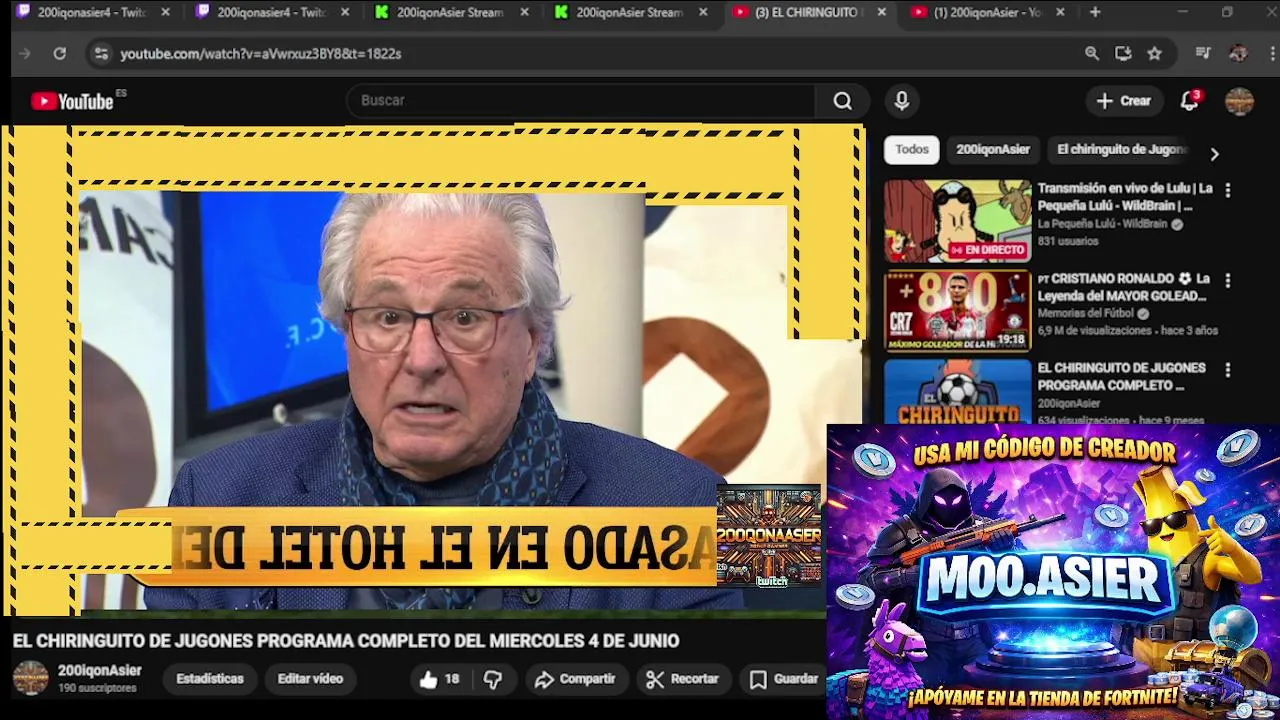This screenshot has width=1280, height=720.
Task: Open Estadísticas for this video
Action: pos(210,679)
